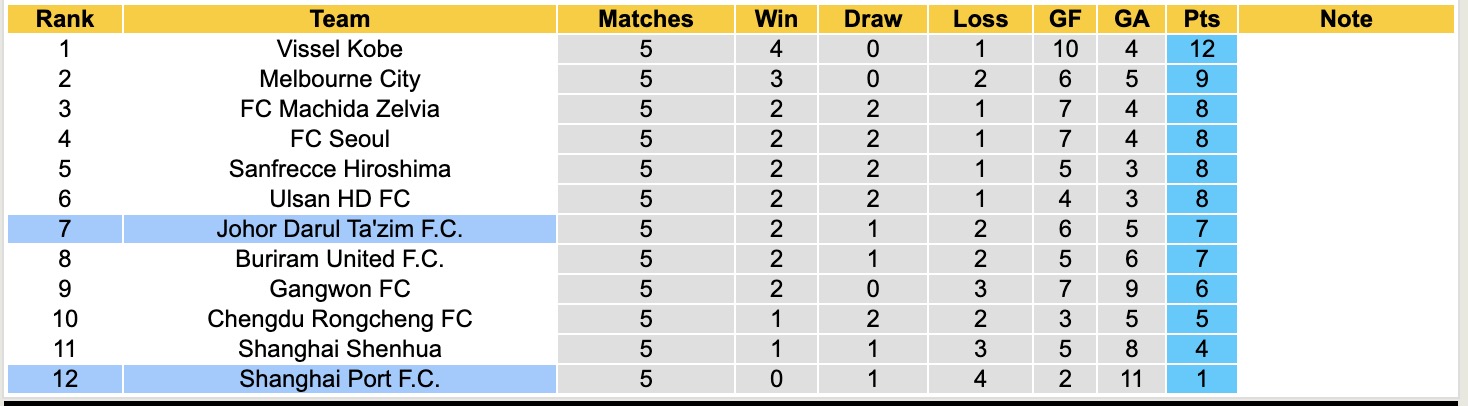1468x406 pixels.
Task: Select the Gangwon FC team name
Action: pyautogui.click(x=339, y=289)
